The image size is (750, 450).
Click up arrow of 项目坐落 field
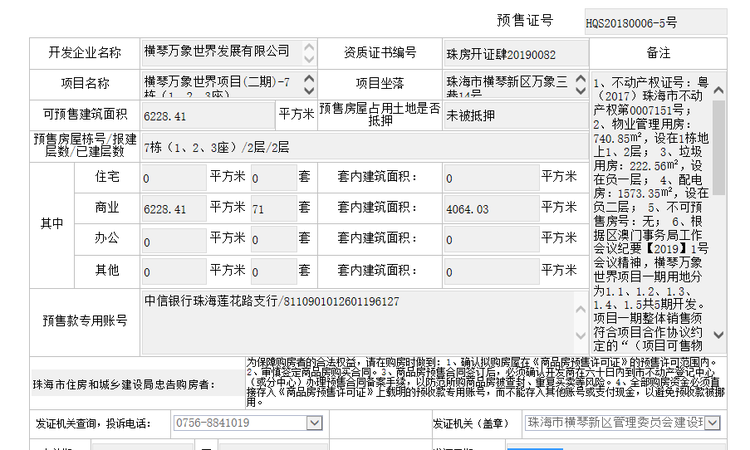581,78
